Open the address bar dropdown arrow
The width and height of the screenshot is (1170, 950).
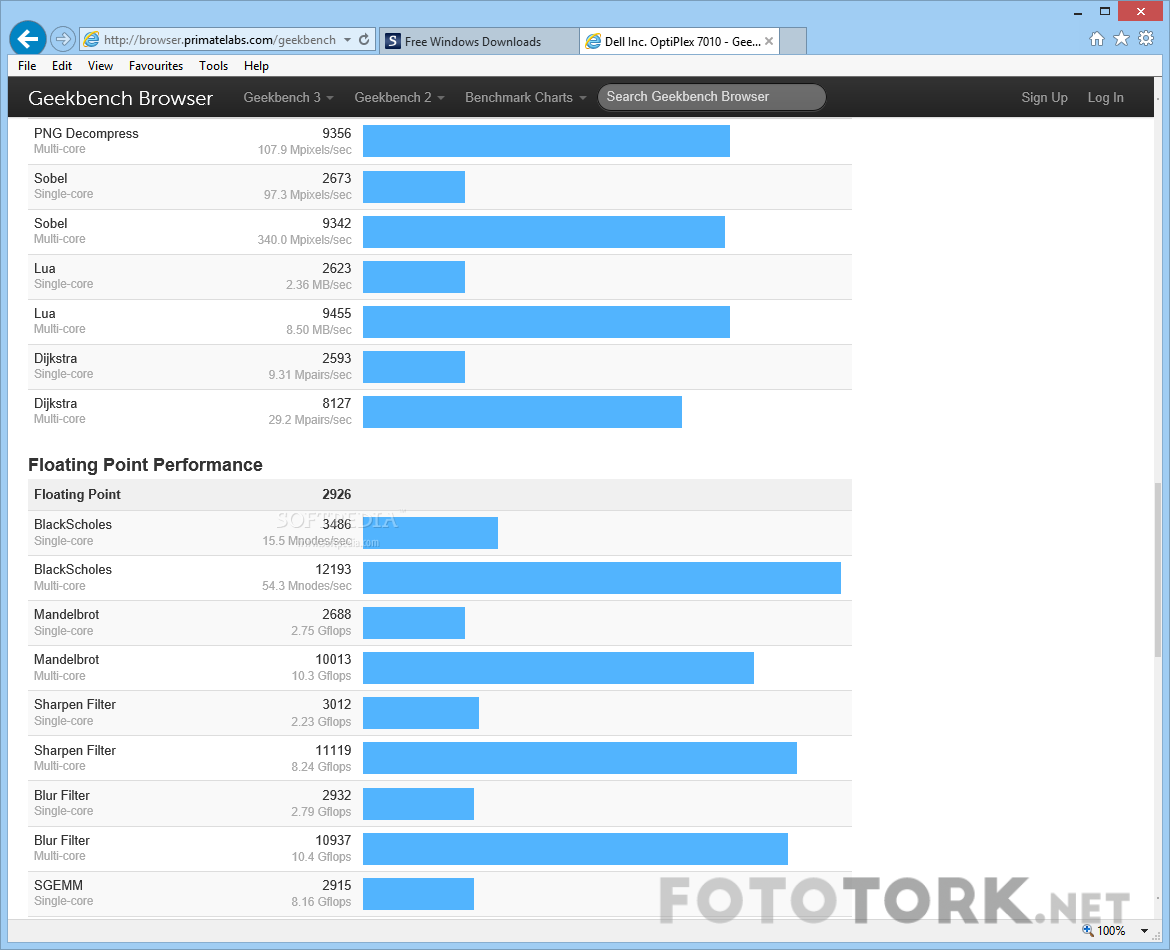click(x=348, y=40)
